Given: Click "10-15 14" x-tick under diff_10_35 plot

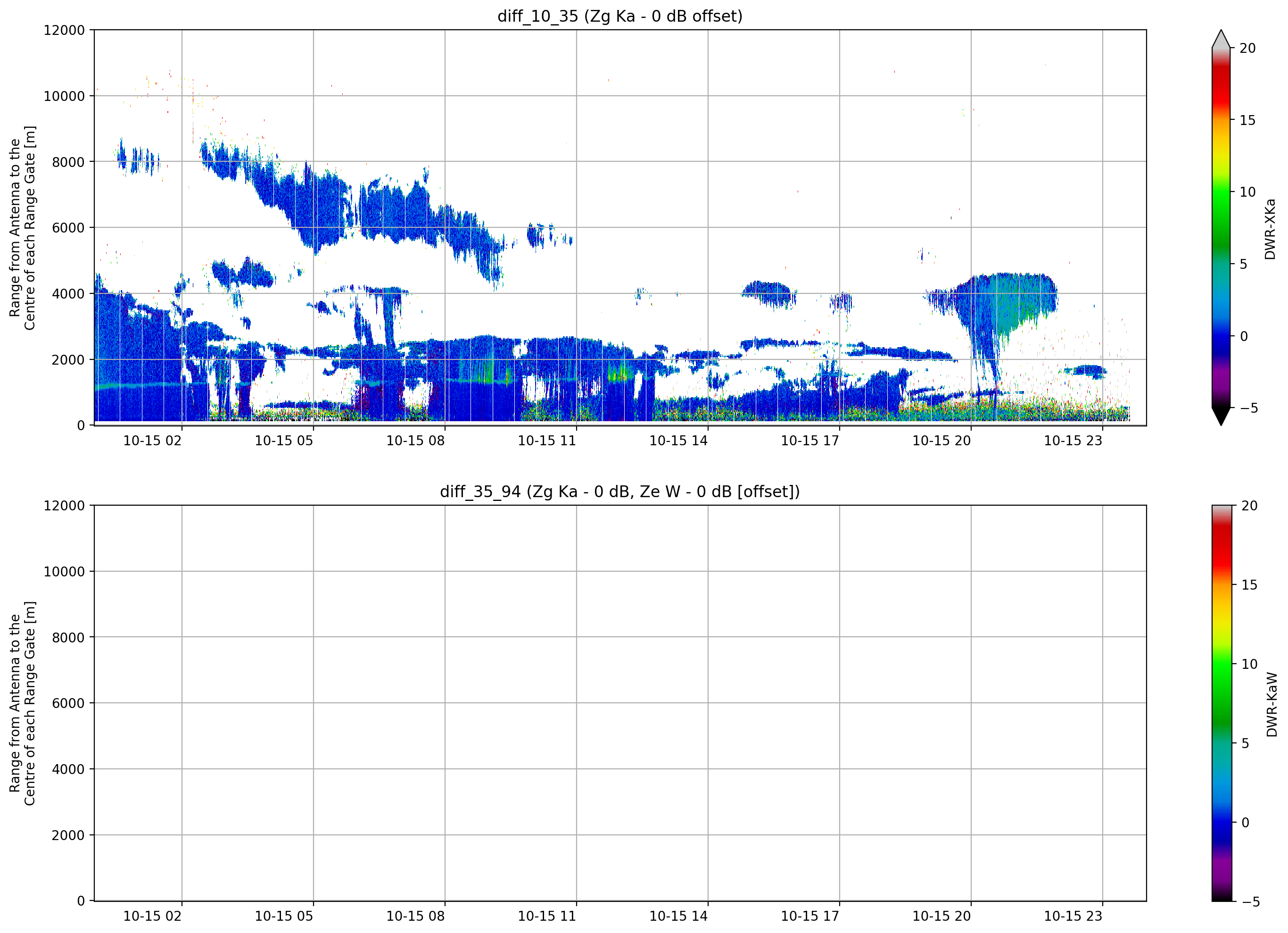Looking at the screenshot, I should pyautogui.click(x=678, y=441).
